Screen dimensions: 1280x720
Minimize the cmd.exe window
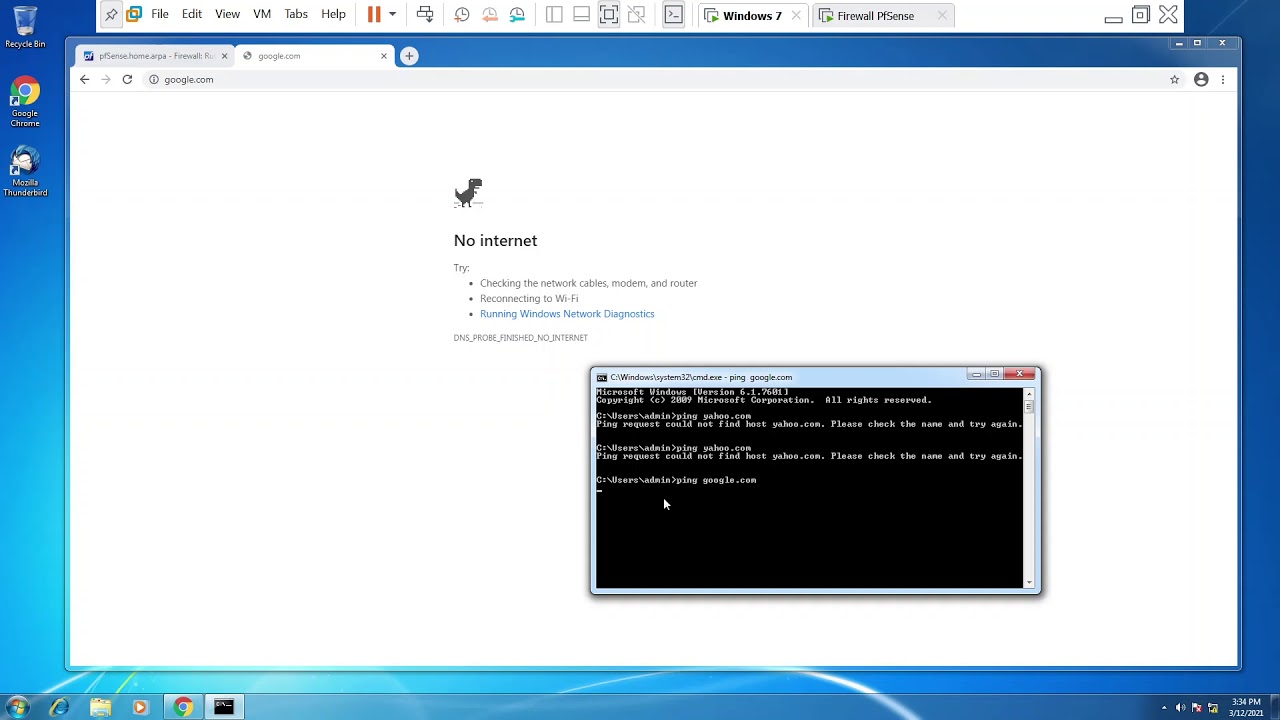click(x=976, y=374)
